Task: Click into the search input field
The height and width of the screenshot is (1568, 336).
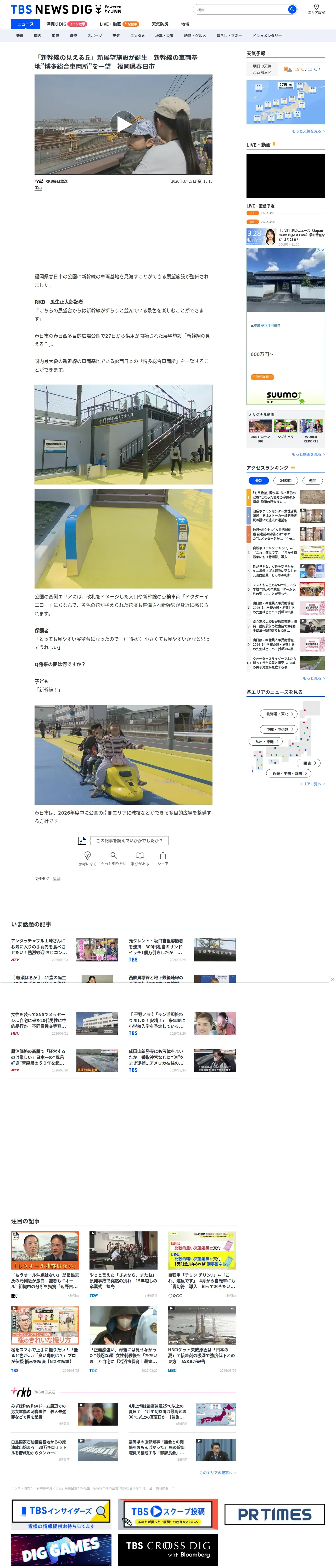Action: click(241, 9)
